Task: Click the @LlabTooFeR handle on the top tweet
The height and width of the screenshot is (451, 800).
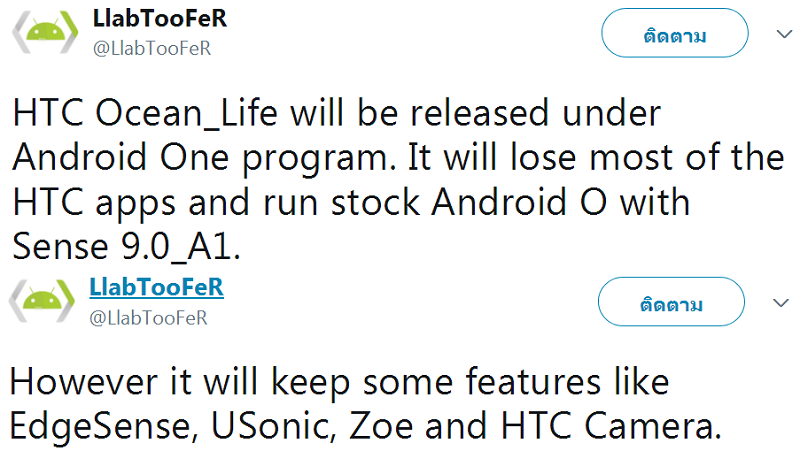Action: [x=152, y=48]
